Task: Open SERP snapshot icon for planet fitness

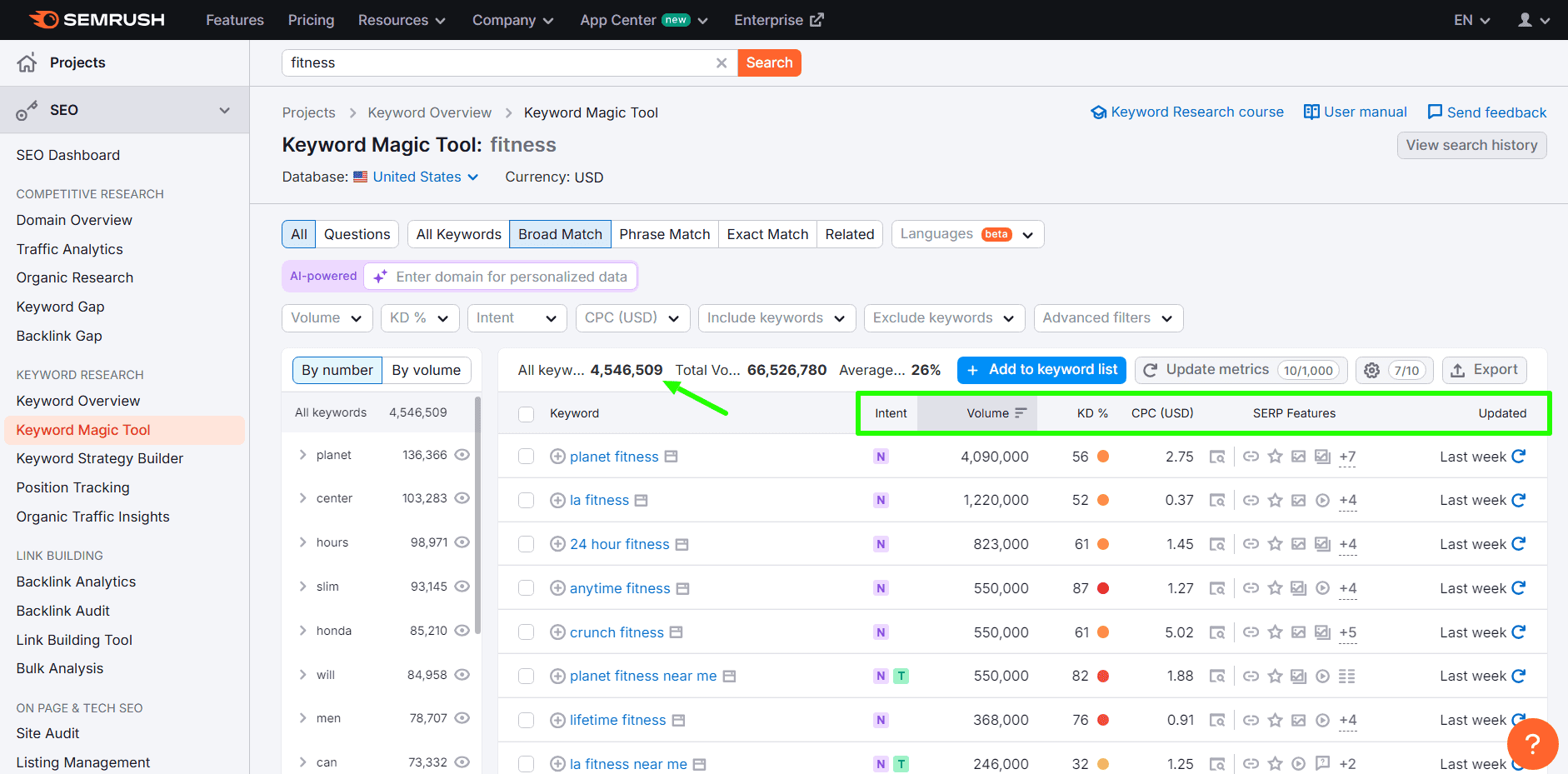Action: [1218, 457]
